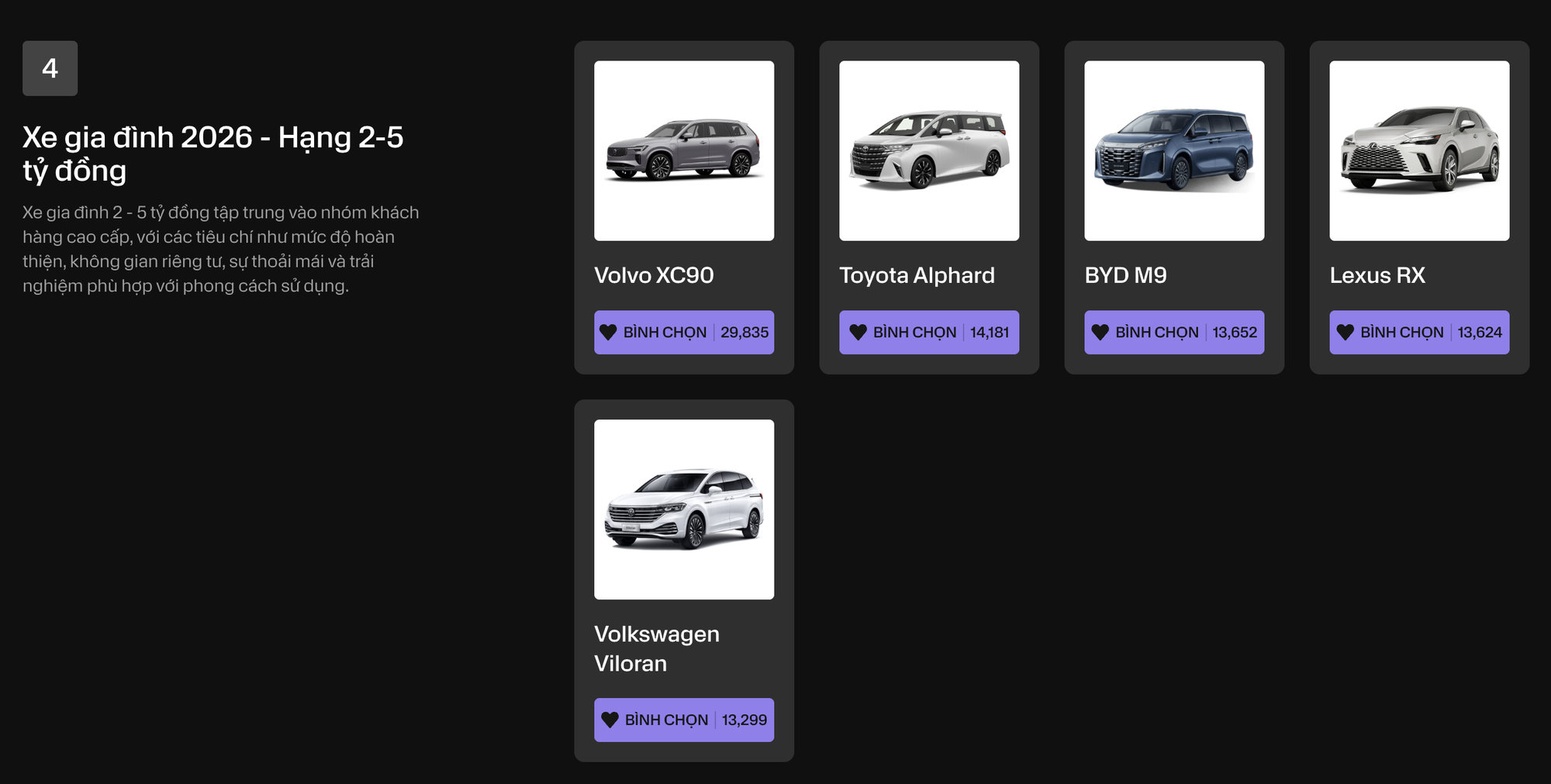The image size is (1551, 784).
Task: Vote for Toyota Alphard with Bình Chọn
Action: tap(929, 332)
